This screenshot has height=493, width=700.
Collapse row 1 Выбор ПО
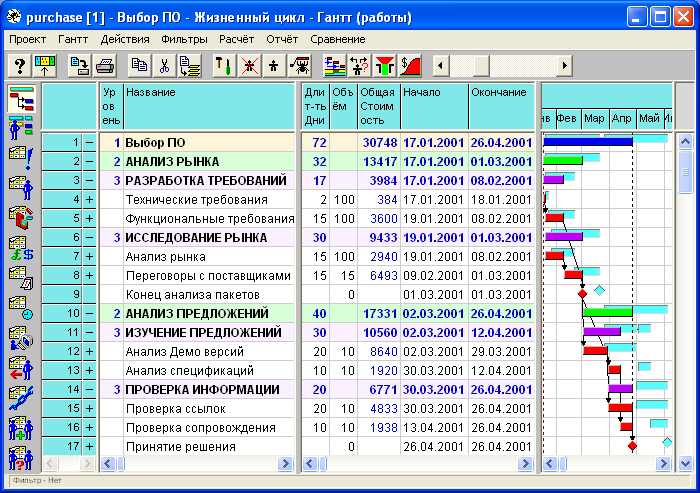[89, 142]
